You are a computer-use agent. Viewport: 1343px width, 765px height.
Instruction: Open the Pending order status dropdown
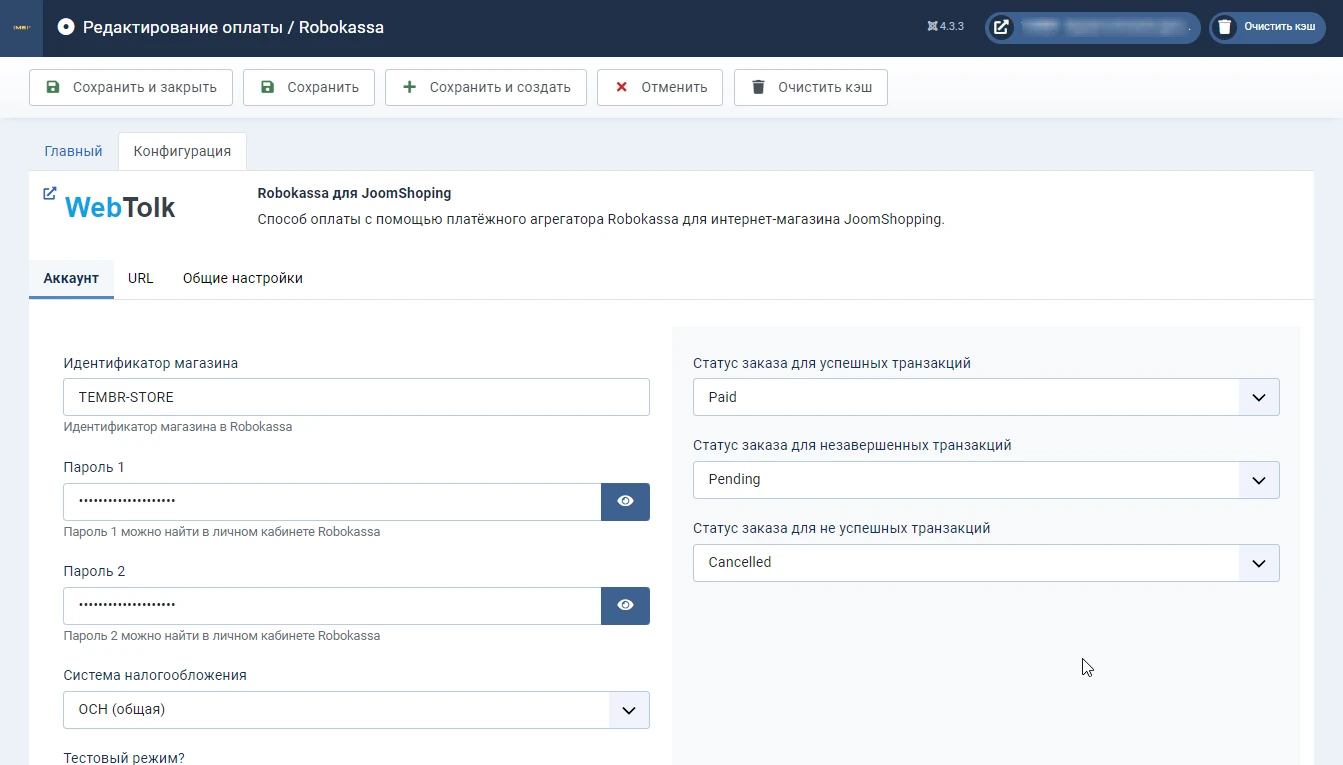pos(986,480)
